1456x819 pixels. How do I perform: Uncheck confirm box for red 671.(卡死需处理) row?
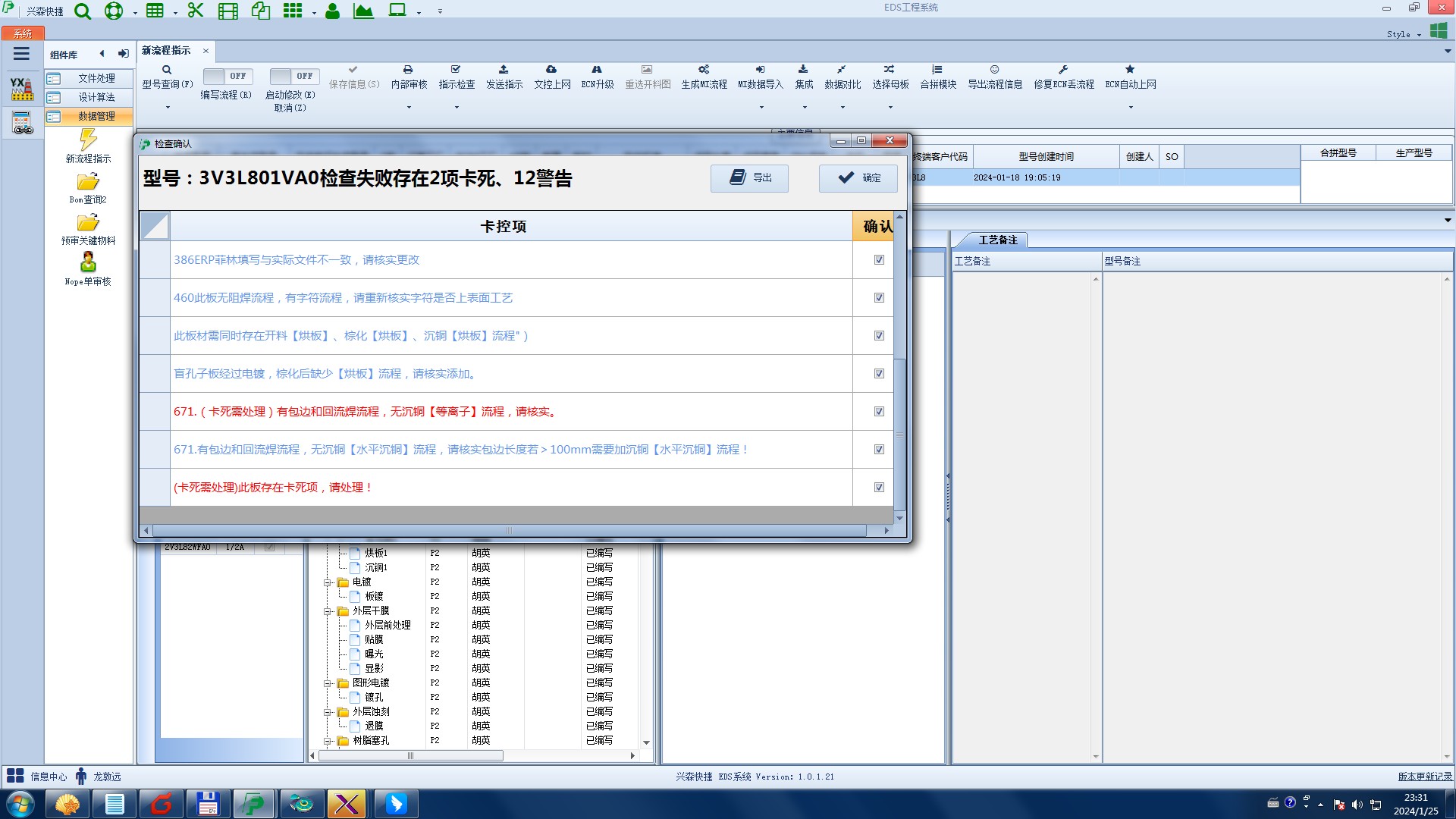[879, 412]
